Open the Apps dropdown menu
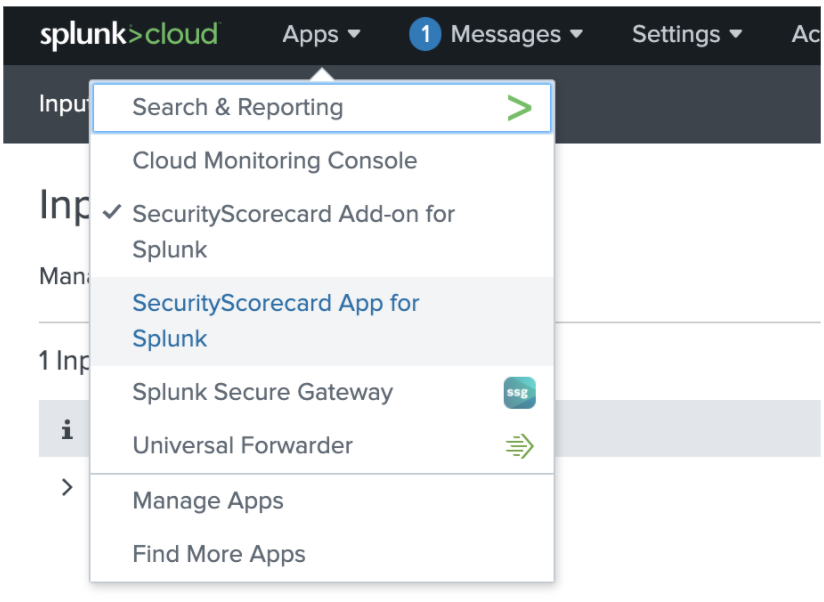 [x=321, y=35]
